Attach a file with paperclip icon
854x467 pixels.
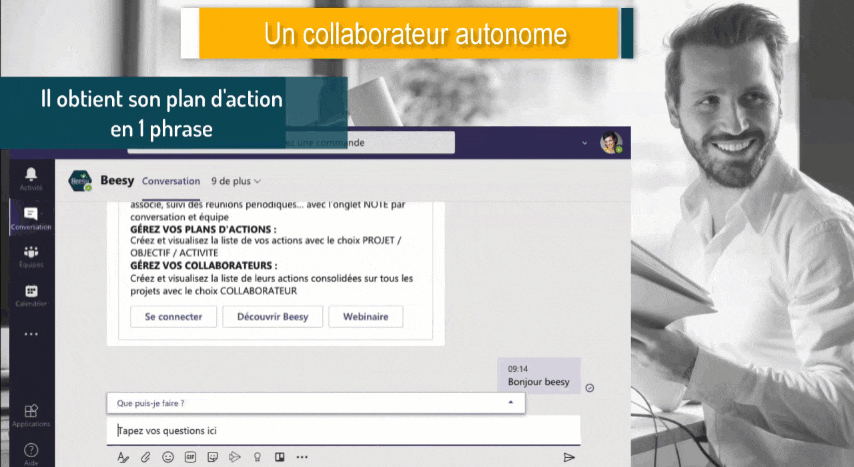click(145, 457)
